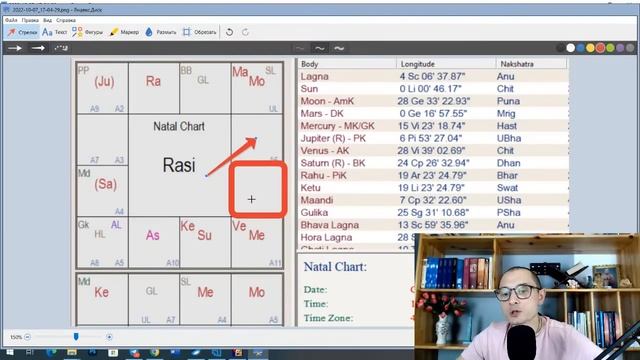Screen dimensions: 640x360
Task: Open Task View on the taskbar
Action: click(29, 352)
